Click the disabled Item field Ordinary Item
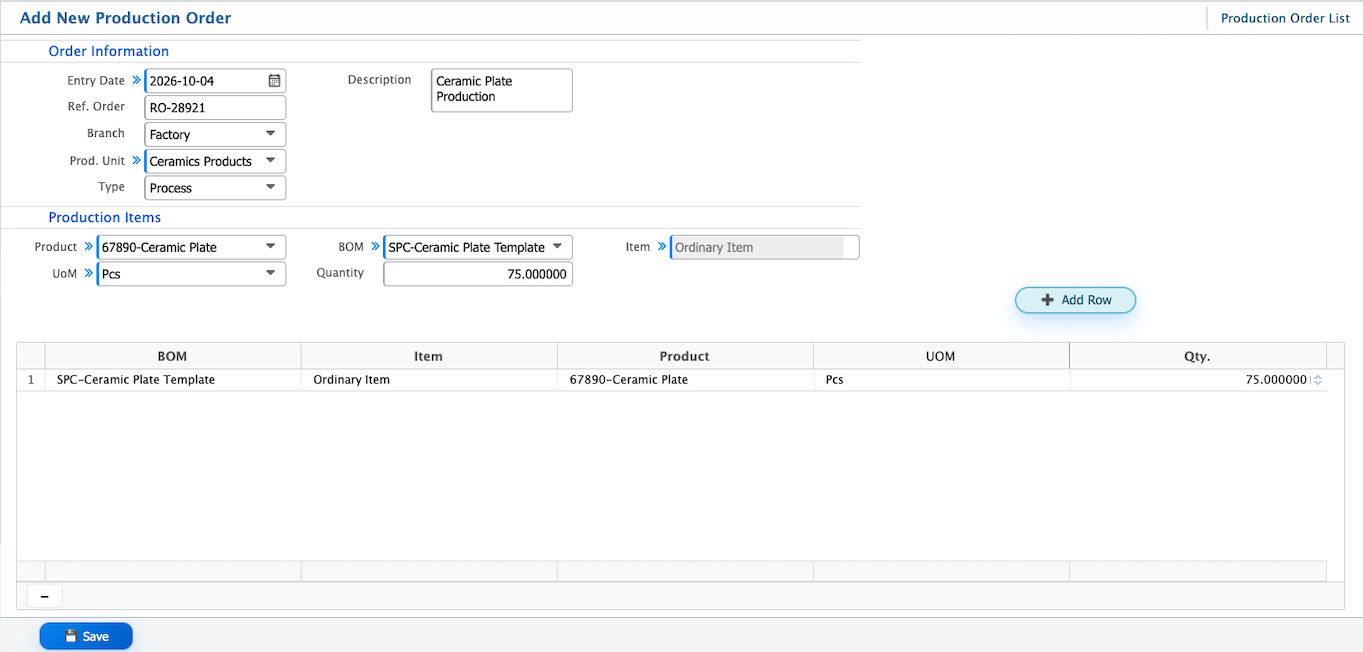This screenshot has width=1363, height=652. click(765, 247)
